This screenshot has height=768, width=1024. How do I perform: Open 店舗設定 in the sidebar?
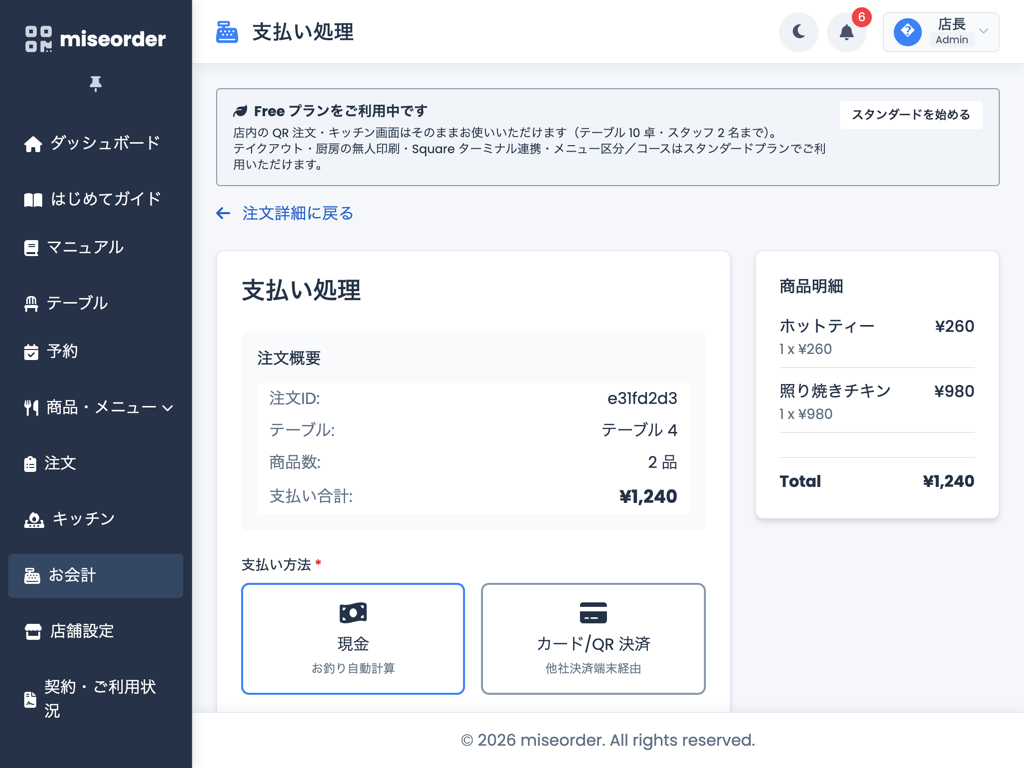(x=95, y=631)
